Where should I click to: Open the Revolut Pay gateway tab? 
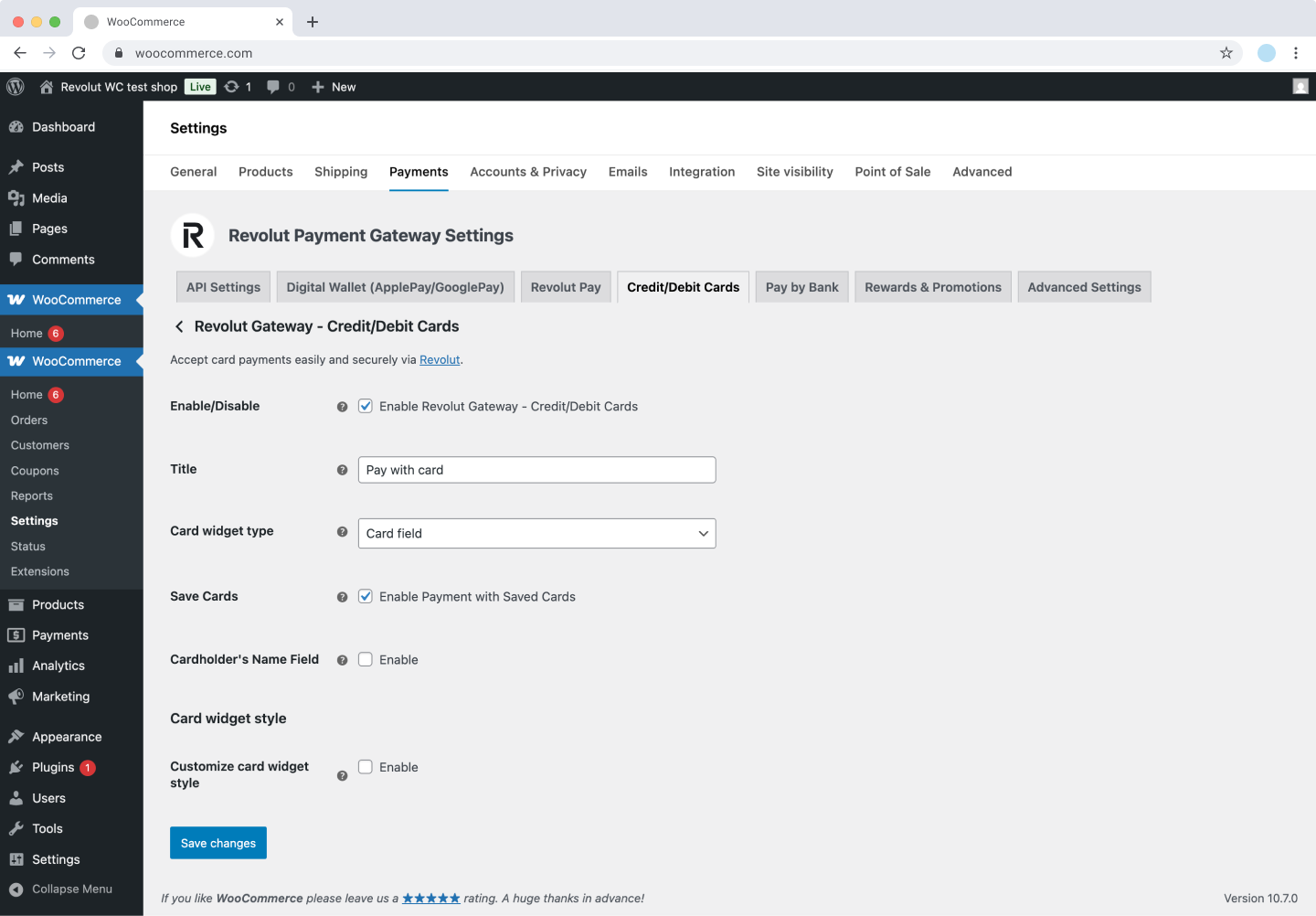566,287
